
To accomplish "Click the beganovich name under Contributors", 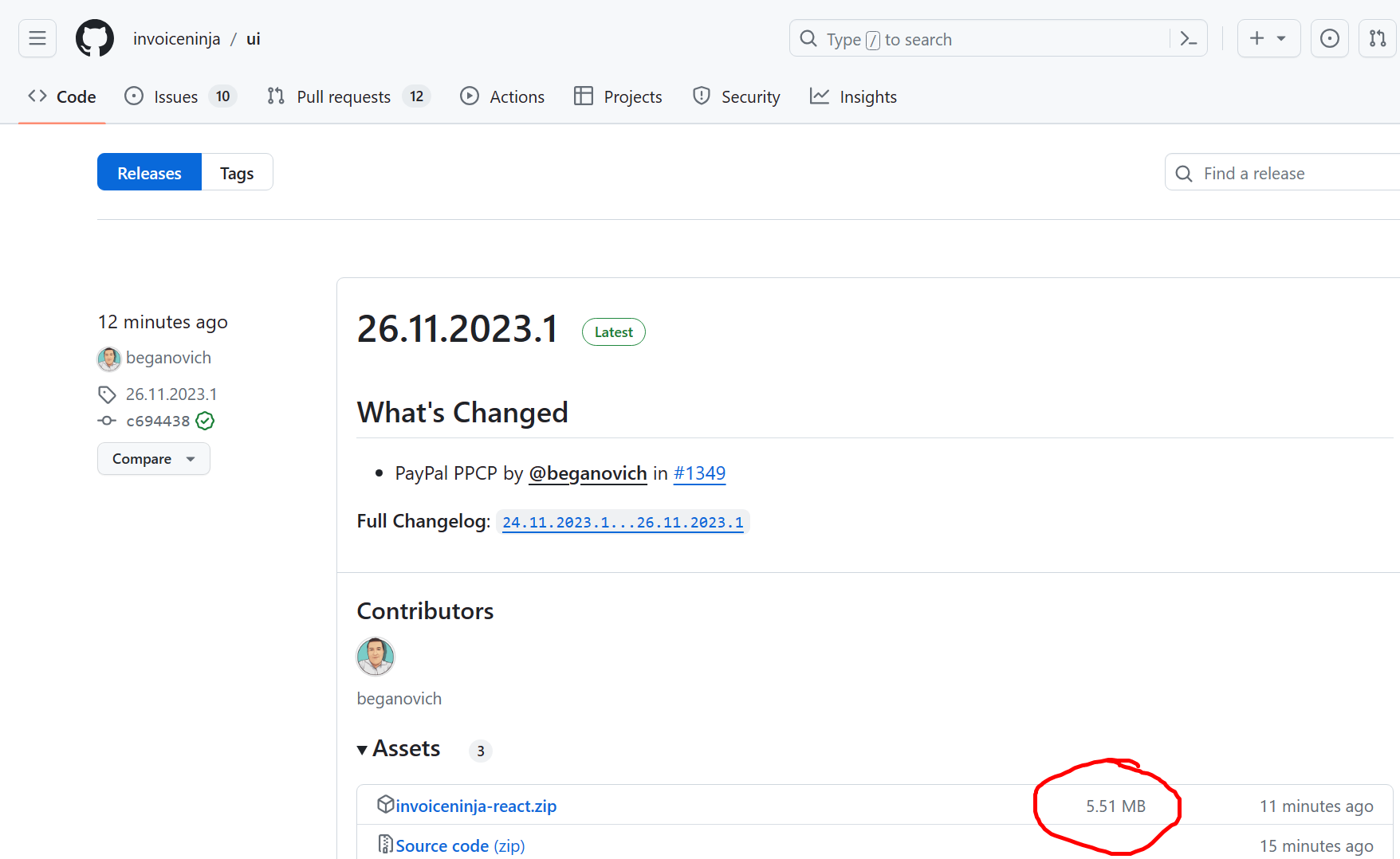I will [x=399, y=699].
